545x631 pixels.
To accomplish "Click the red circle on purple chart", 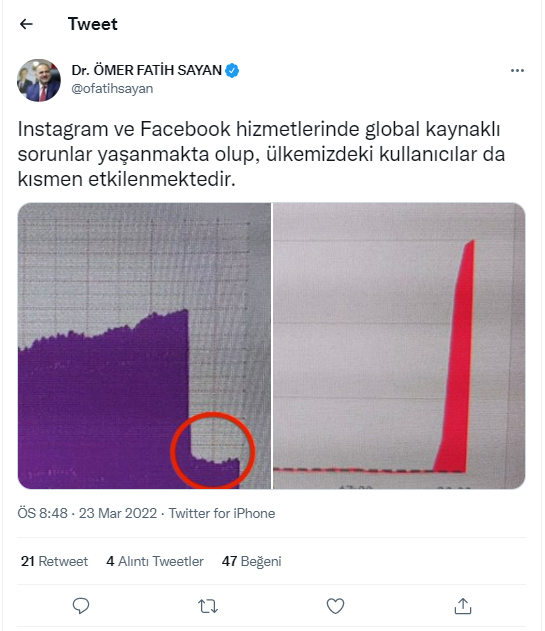I will [213, 450].
